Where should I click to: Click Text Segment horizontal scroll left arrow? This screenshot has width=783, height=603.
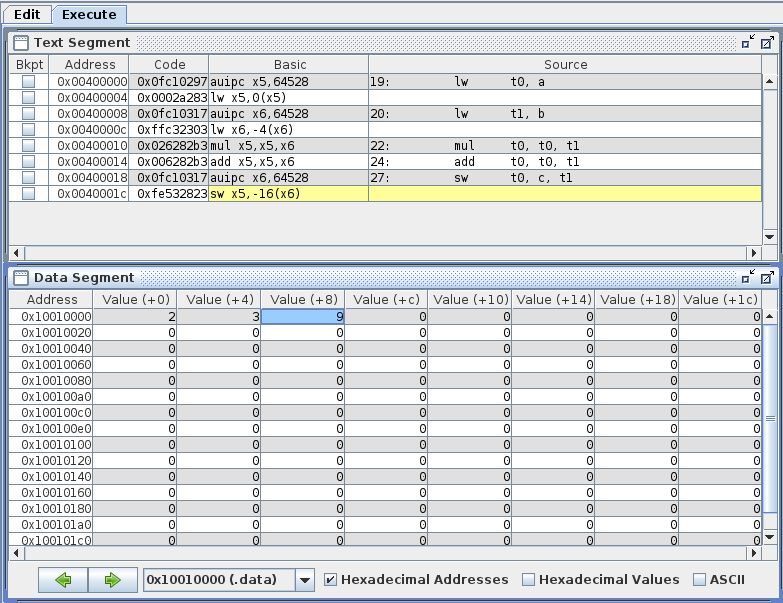[16, 253]
